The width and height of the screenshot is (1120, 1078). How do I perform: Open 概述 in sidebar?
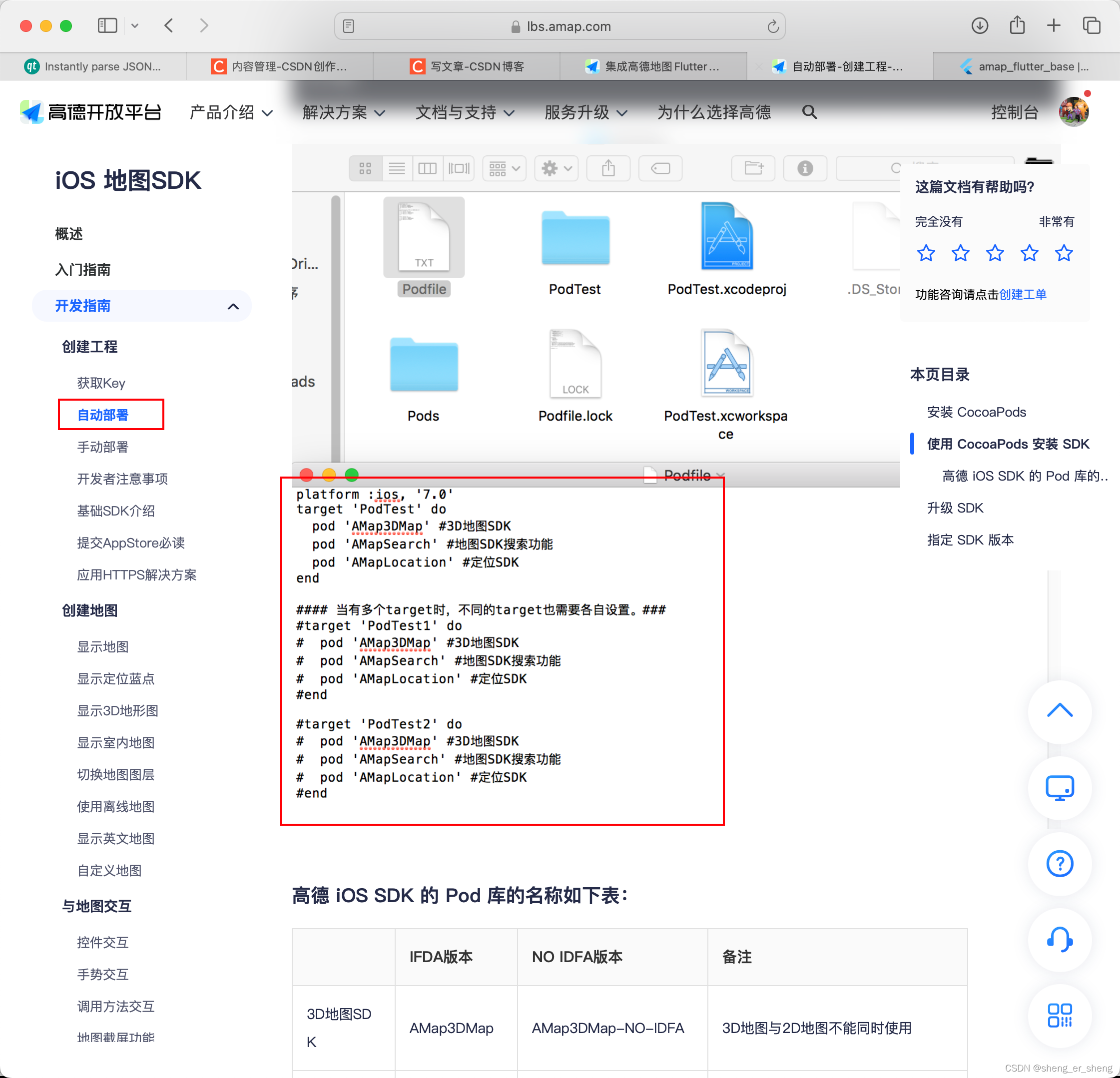click(68, 234)
